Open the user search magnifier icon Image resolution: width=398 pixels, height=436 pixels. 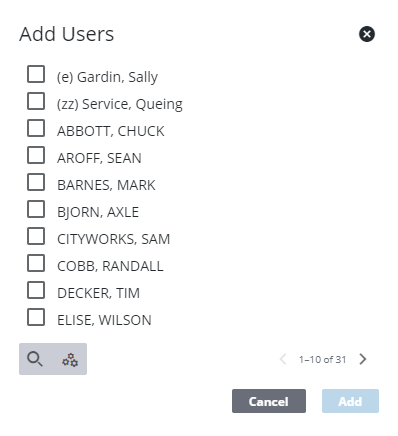click(x=35, y=359)
